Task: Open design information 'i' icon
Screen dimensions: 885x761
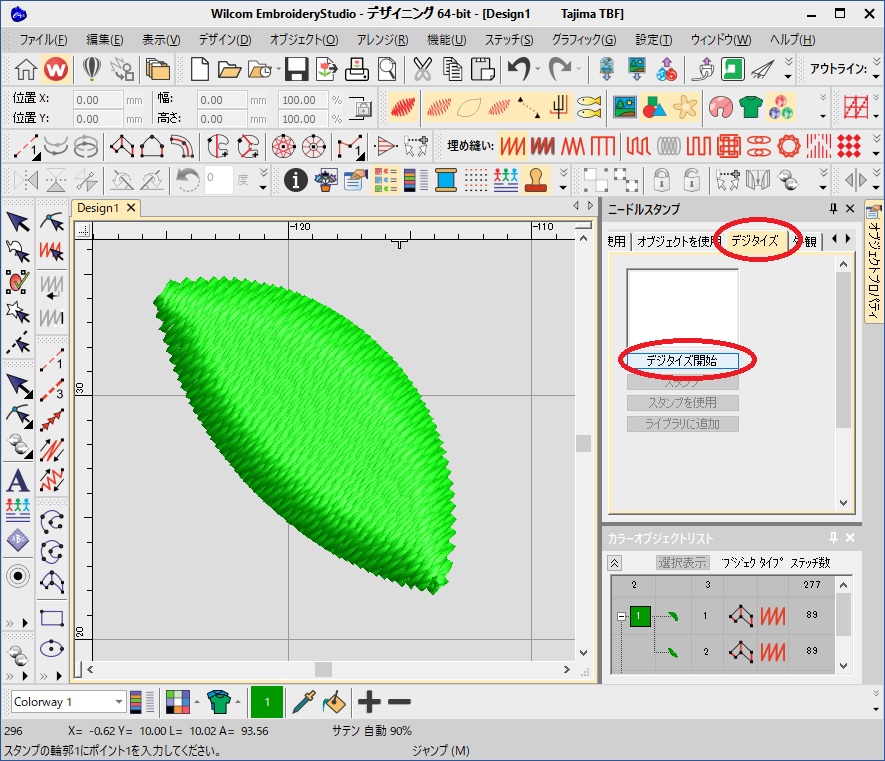Action: coord(296,180)
